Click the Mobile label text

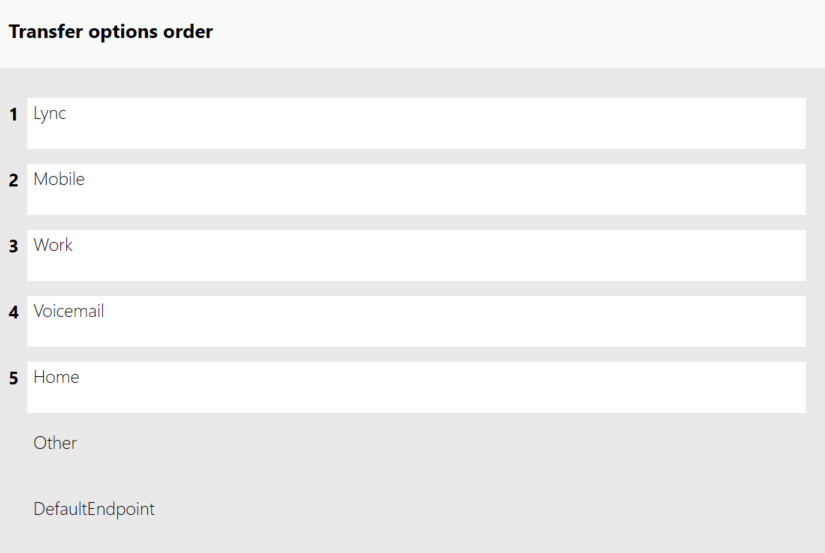tap(59, 179)
